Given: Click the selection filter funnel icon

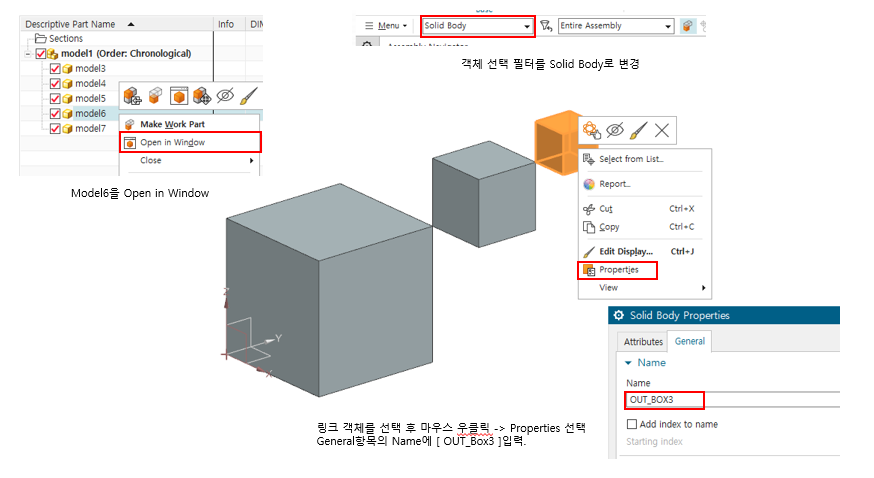Looking at the screenshot, I should 546,26.
